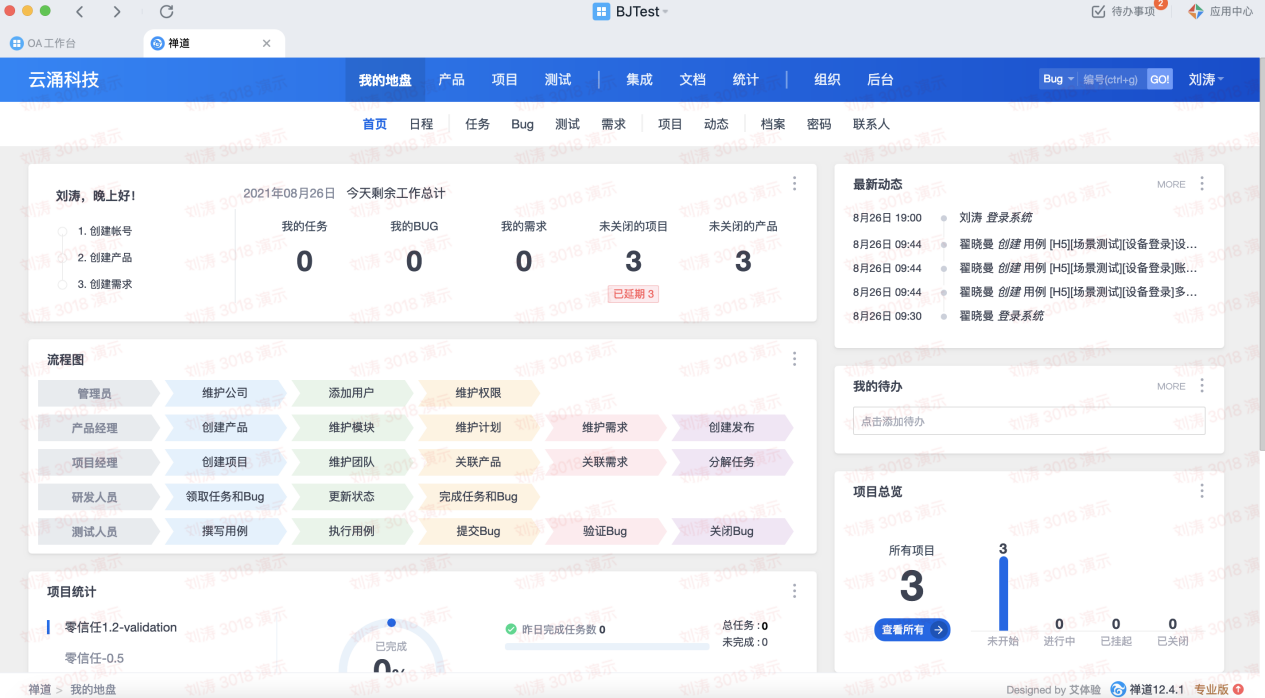
Task: Click the browser reload icon
Action: click(167, 12)
